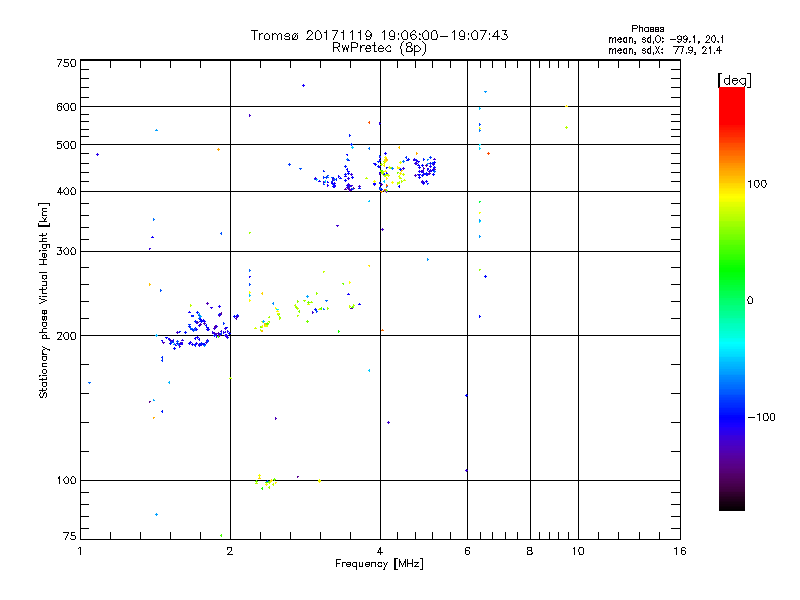Viewport: 800px width, 600px height.
Task: Click the x-axis tick label '6'
Action: pos(467,551)
